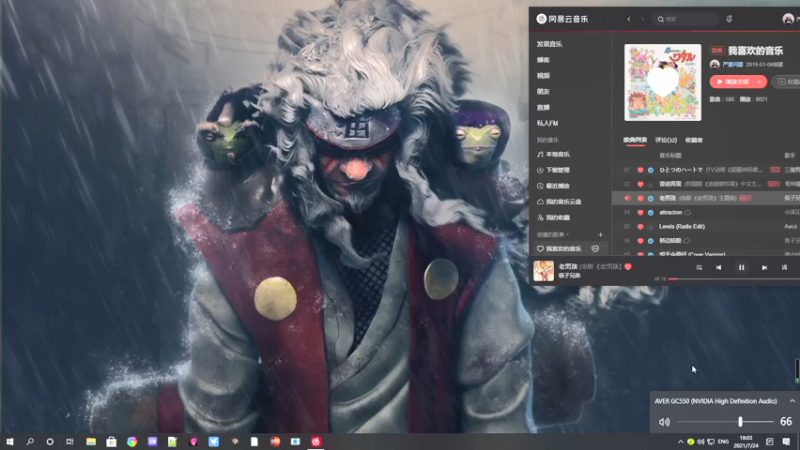
Task: Go back with the left arrow in NetEase
Action: (629, 19)
